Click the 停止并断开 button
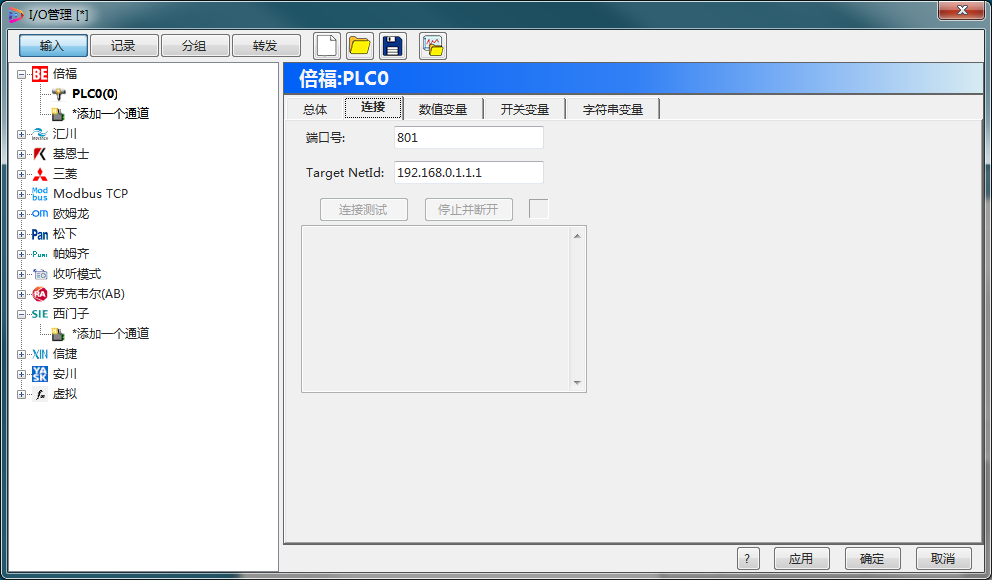992x580 pixels. (x=469, y=209)
